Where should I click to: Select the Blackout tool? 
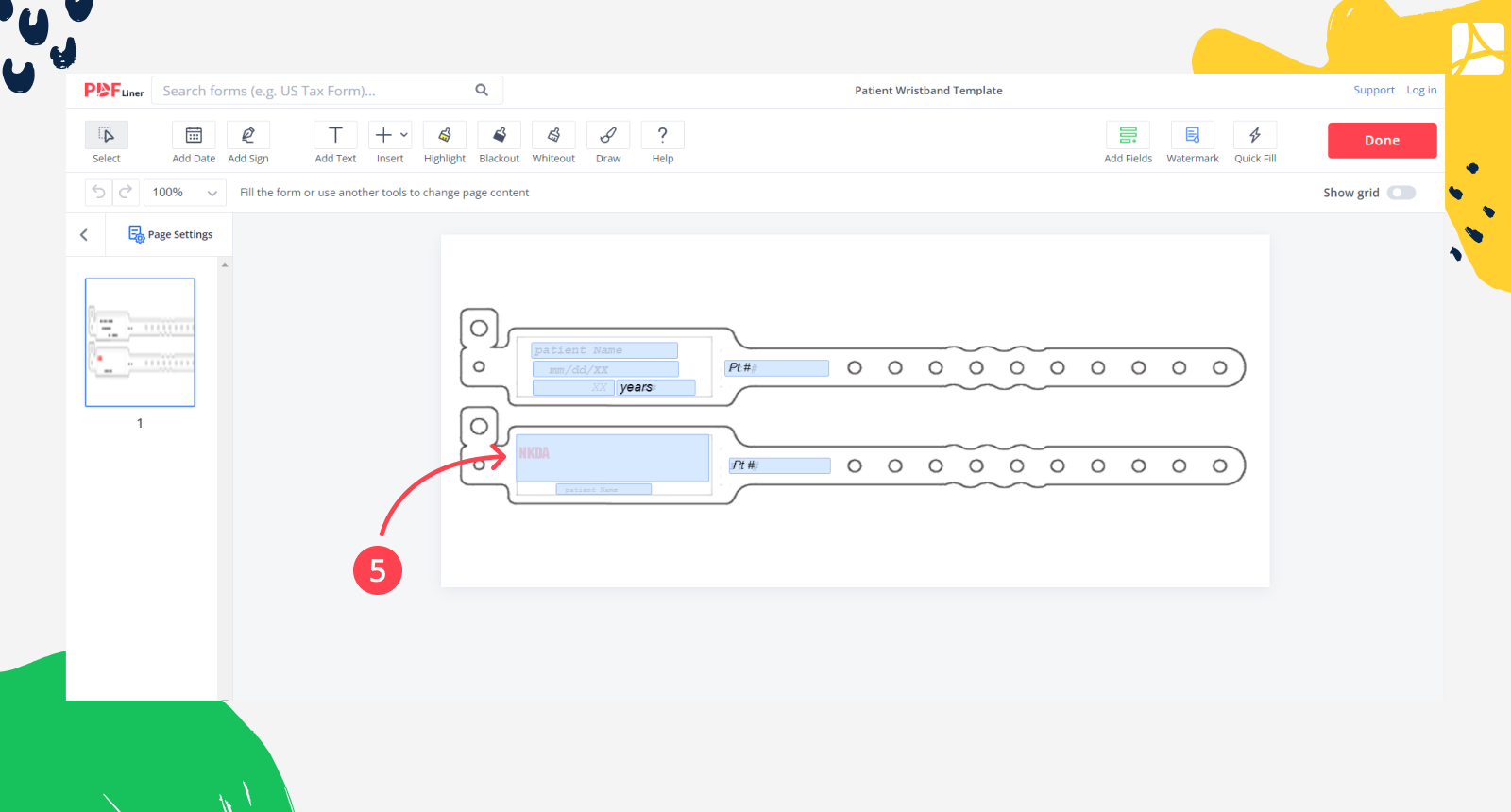tap(500, 136)
